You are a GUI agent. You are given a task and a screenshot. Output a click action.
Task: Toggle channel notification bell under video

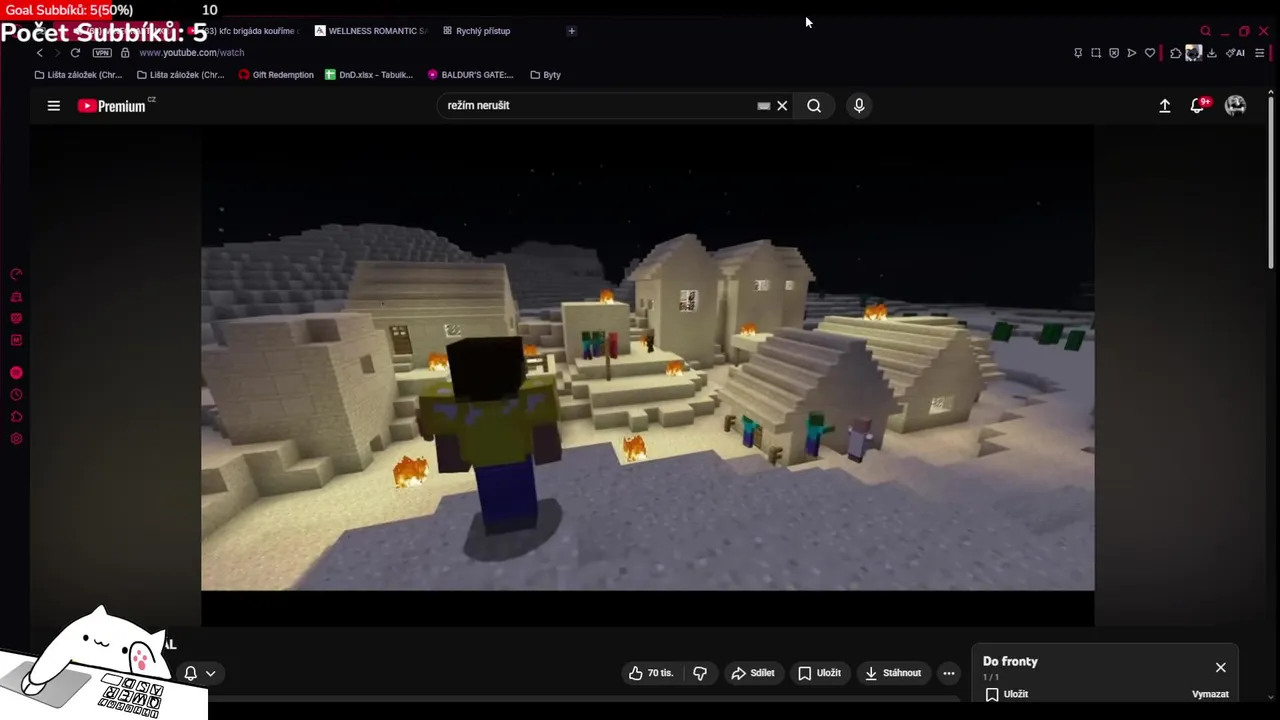190,673
